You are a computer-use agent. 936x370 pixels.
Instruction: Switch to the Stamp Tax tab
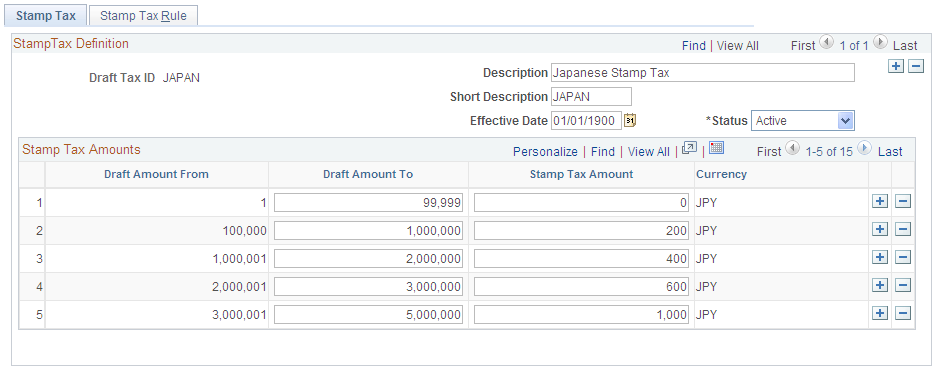[46, 16]
